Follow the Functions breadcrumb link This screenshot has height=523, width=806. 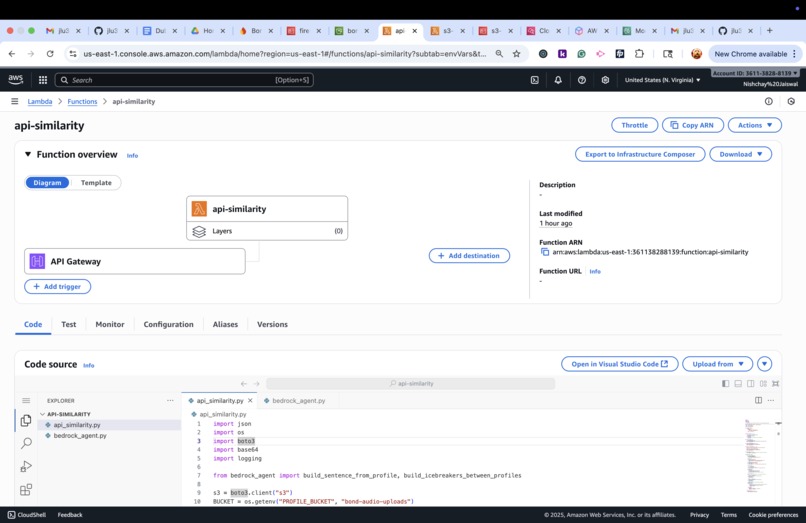point(82,101)
